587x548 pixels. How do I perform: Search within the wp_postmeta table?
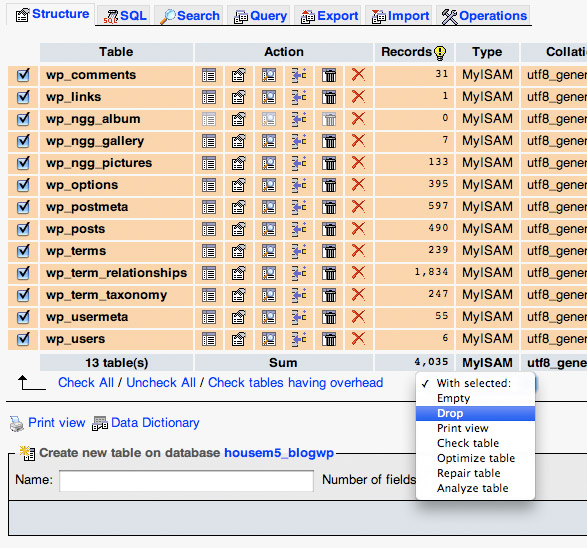(x=269, y=207)
